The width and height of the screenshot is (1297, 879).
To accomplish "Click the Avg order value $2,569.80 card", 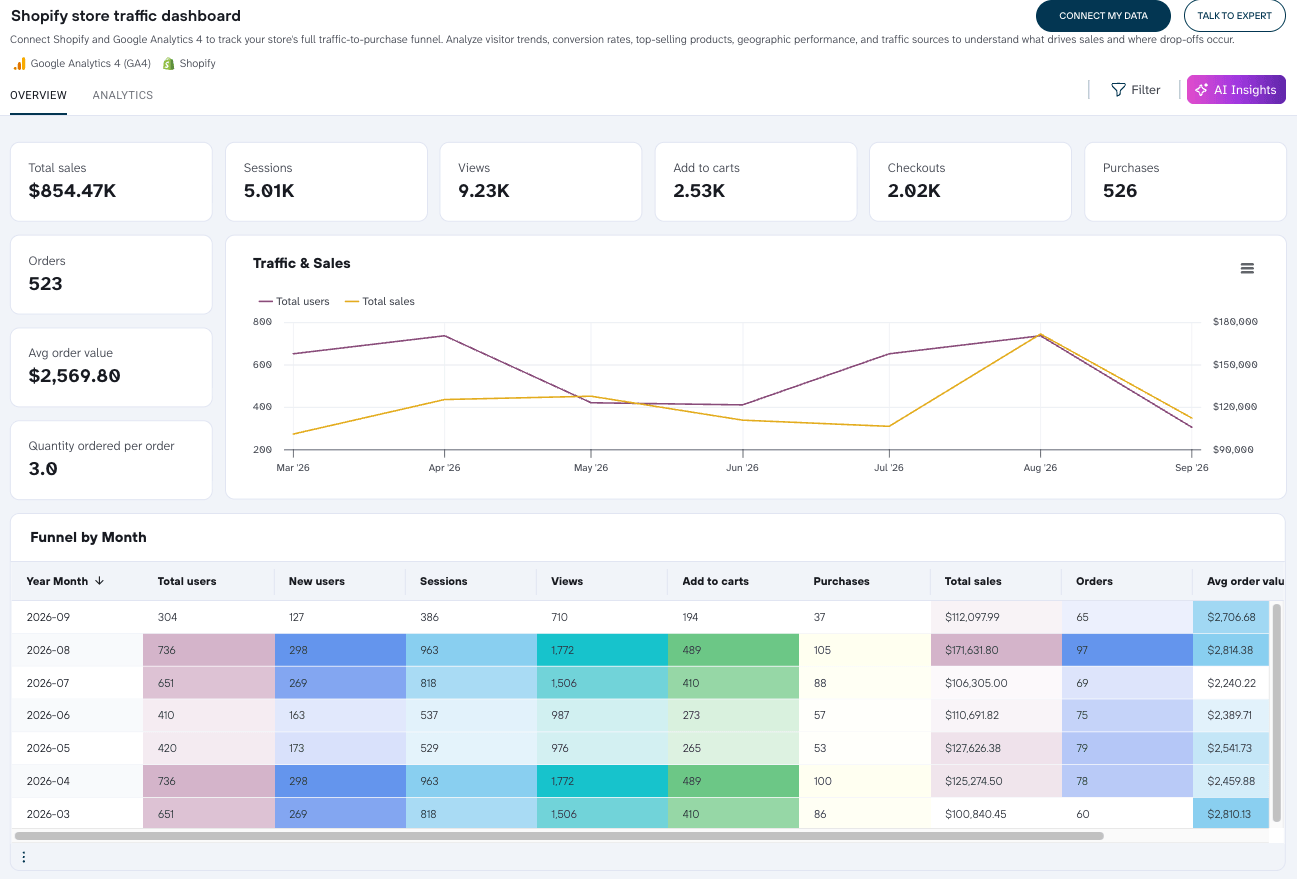I will [111, 367].
